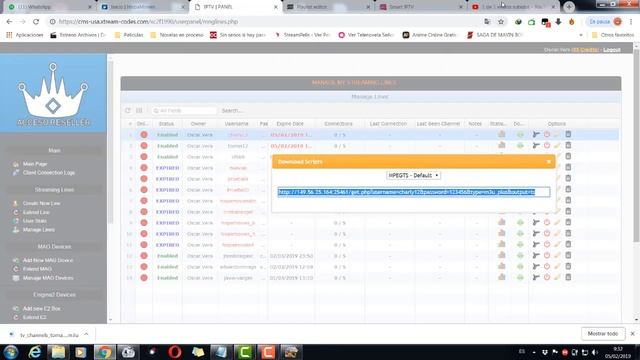Open a new browser tab
Image resolution: width=640 pixels, height=360 pixels.
[x=569, y=7]
